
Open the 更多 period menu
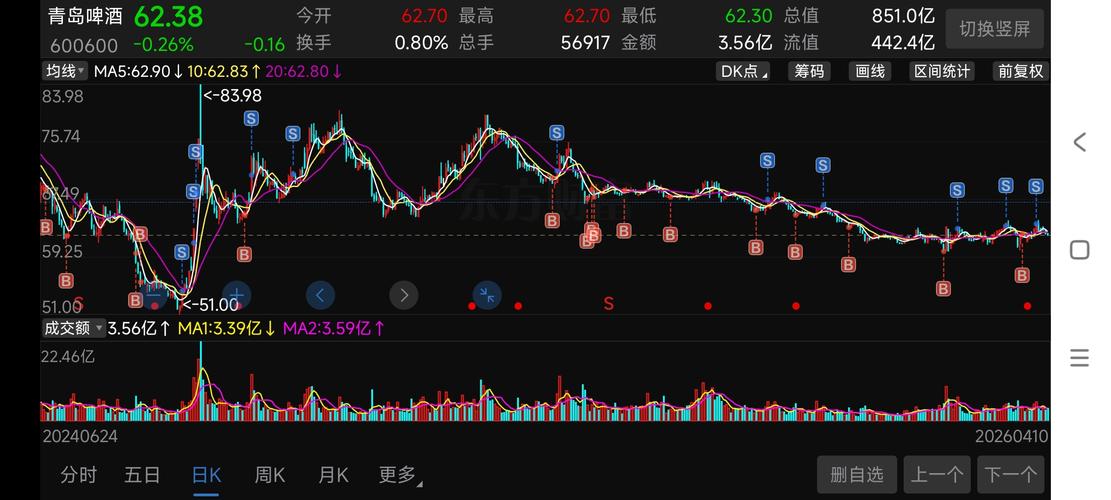pos(400,475)
